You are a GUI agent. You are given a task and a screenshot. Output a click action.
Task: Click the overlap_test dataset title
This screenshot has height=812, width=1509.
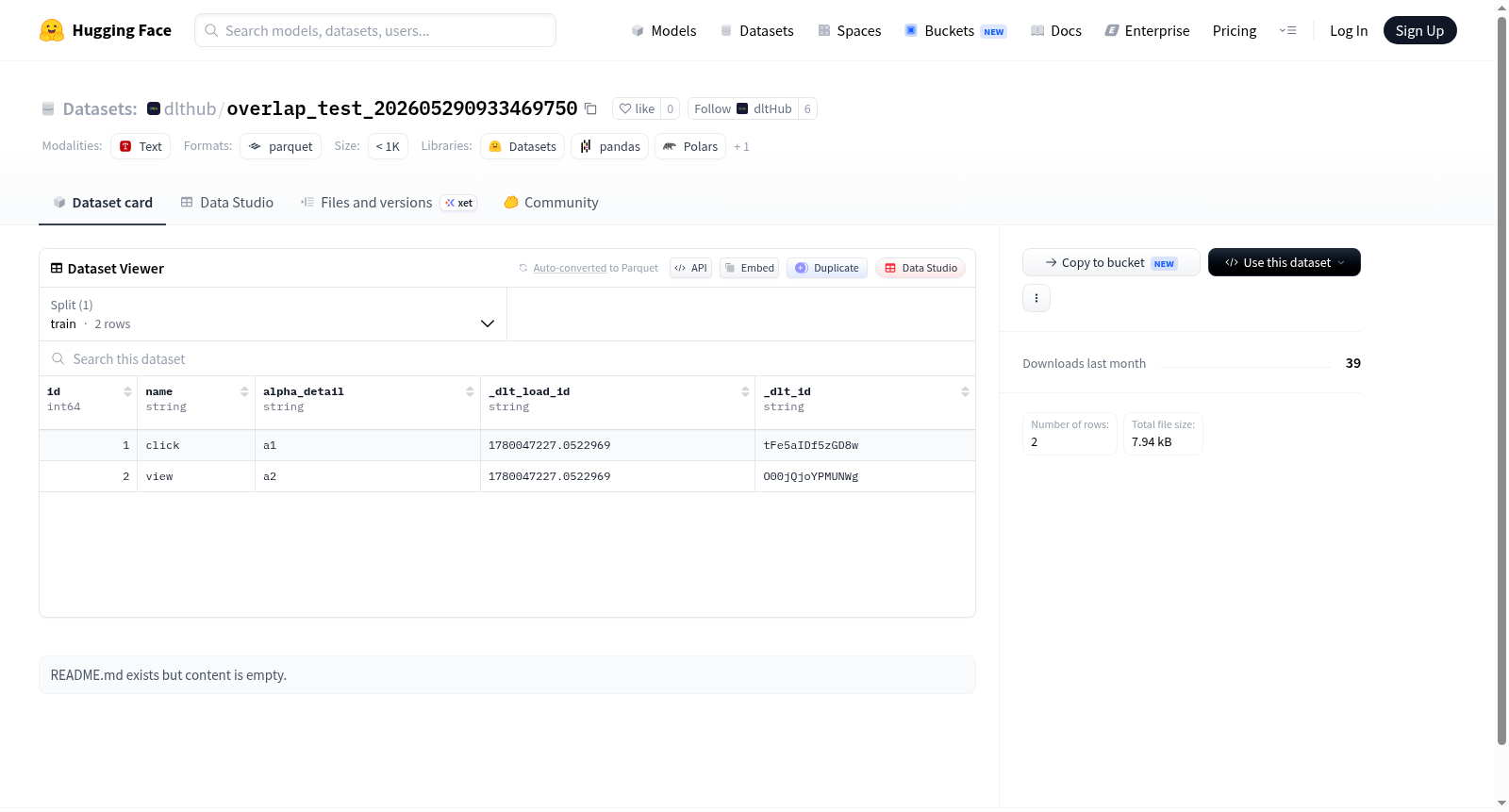coord(402,108)
